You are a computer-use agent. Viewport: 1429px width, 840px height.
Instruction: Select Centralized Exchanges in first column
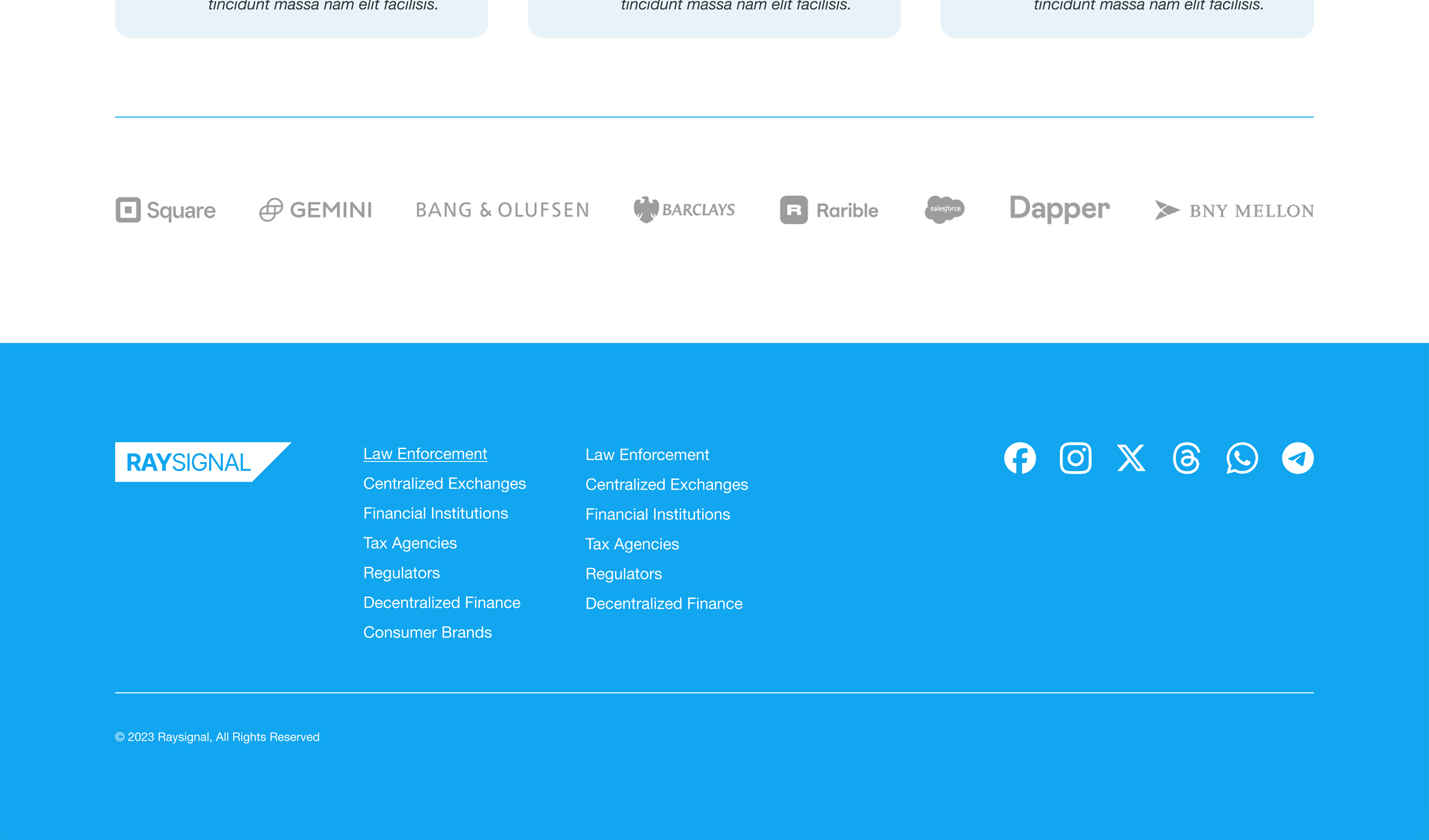[x=444, y=483]
